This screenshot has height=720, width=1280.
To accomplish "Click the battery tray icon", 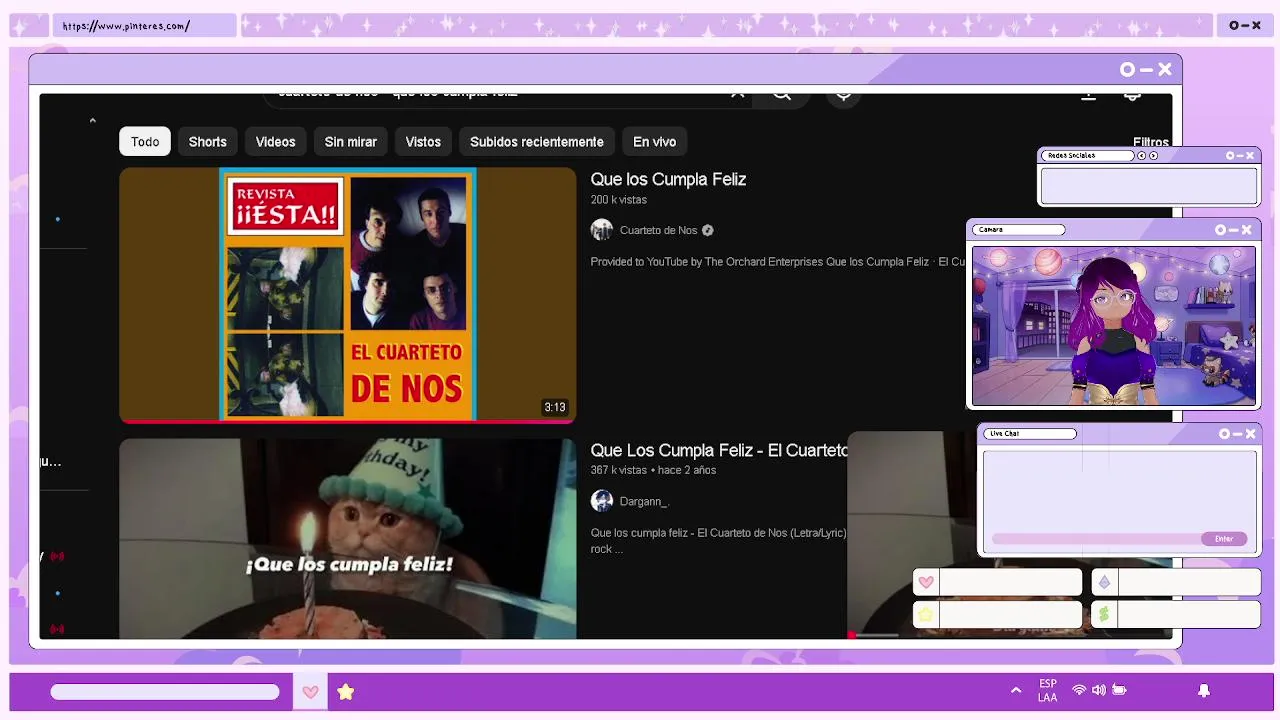I will (x=1119, y=690).
